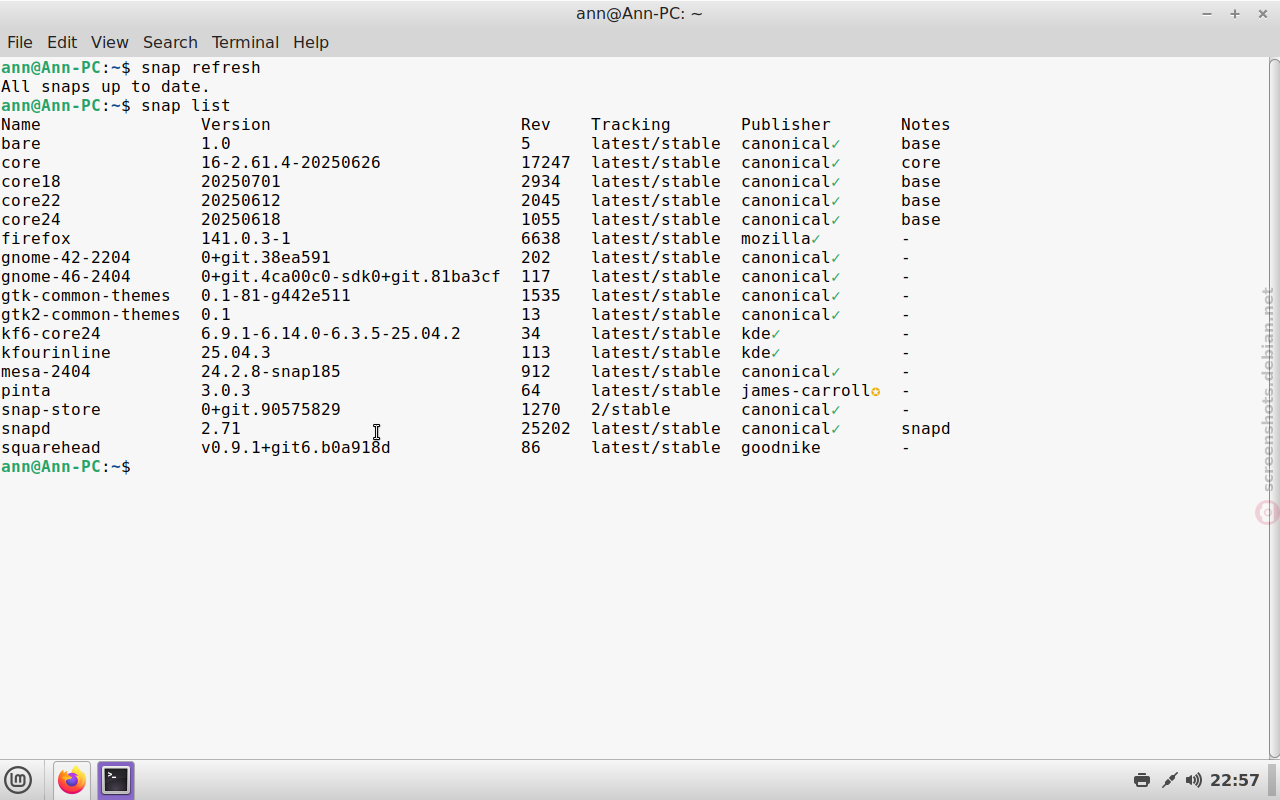
Task: Click the last empty prompt line
Action: pos(66,466)
